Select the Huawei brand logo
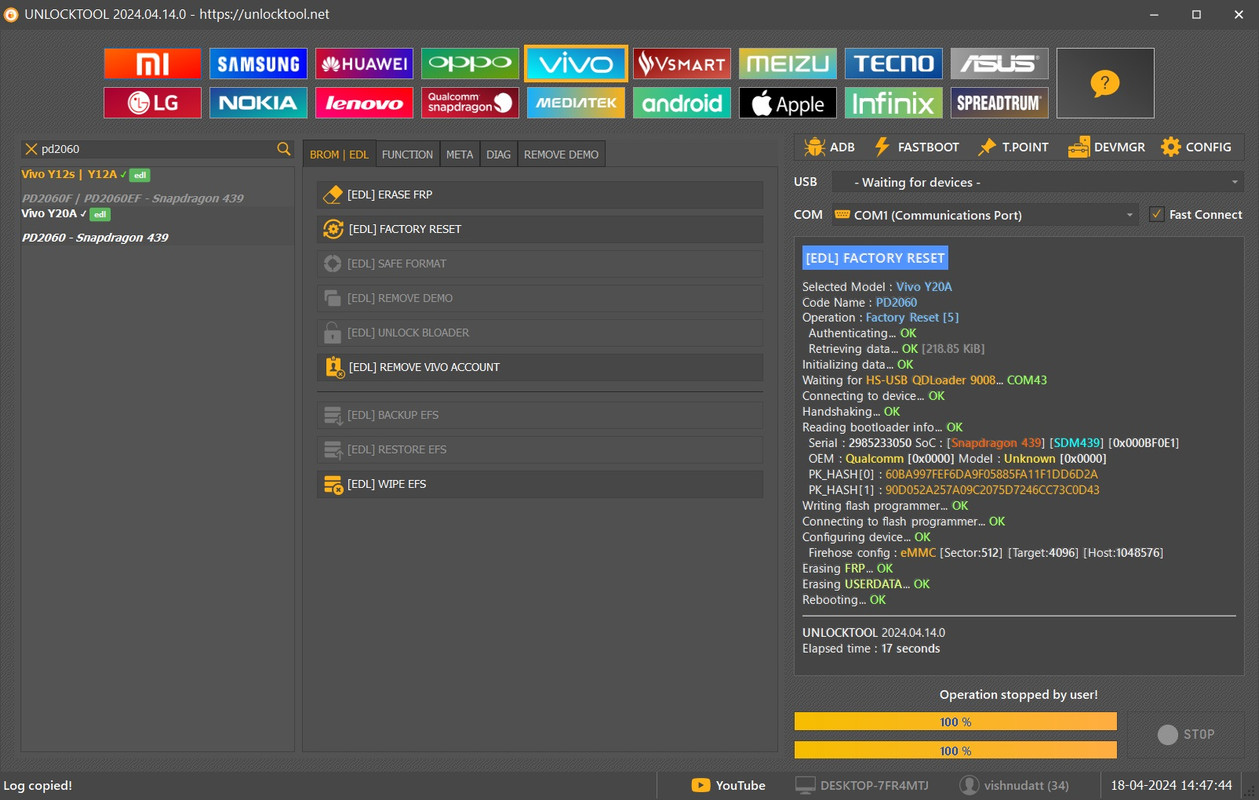This screenshot has height=800, width=1259. (x=364, y=64)
